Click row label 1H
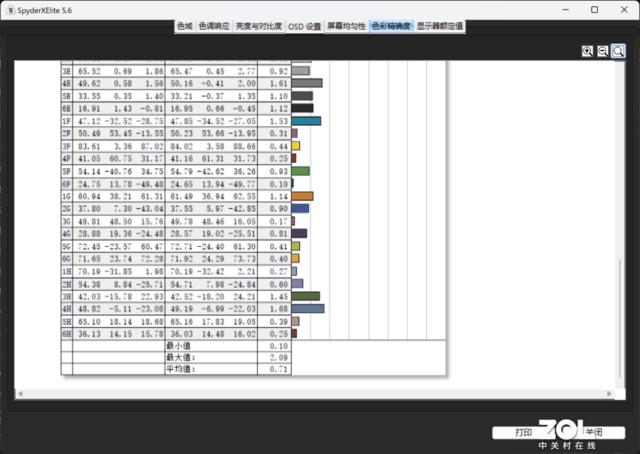Image resolution: width=640 pixels, height=454 pixels. [x=67, y=272]
